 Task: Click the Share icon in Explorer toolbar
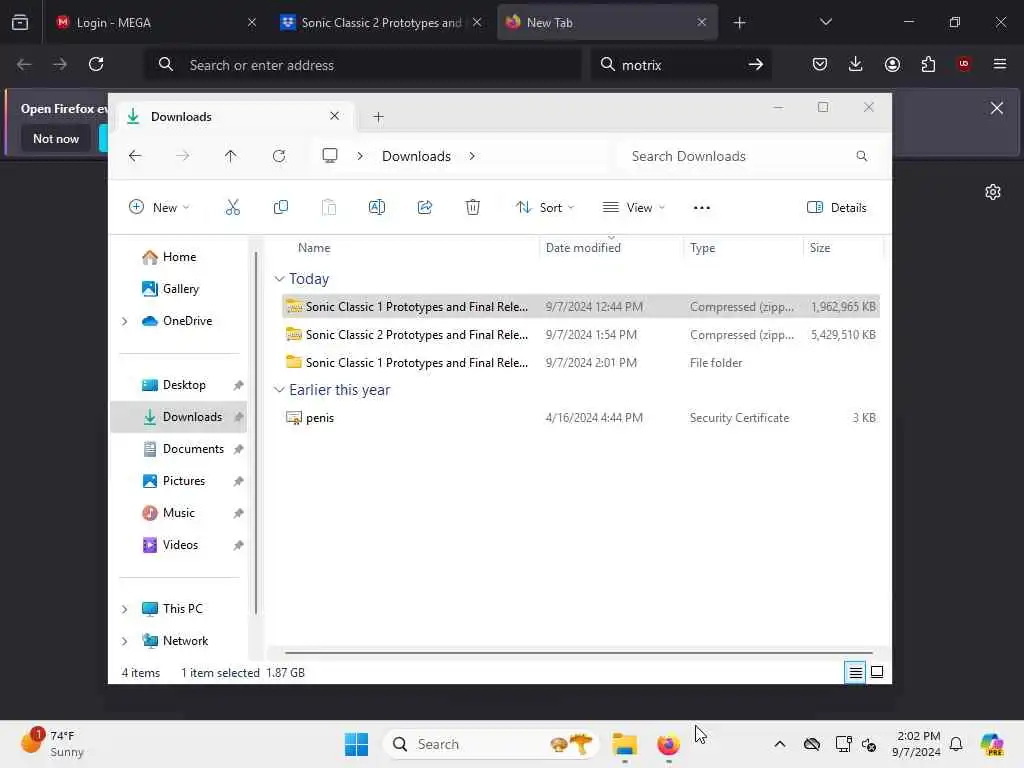point(424,208)
